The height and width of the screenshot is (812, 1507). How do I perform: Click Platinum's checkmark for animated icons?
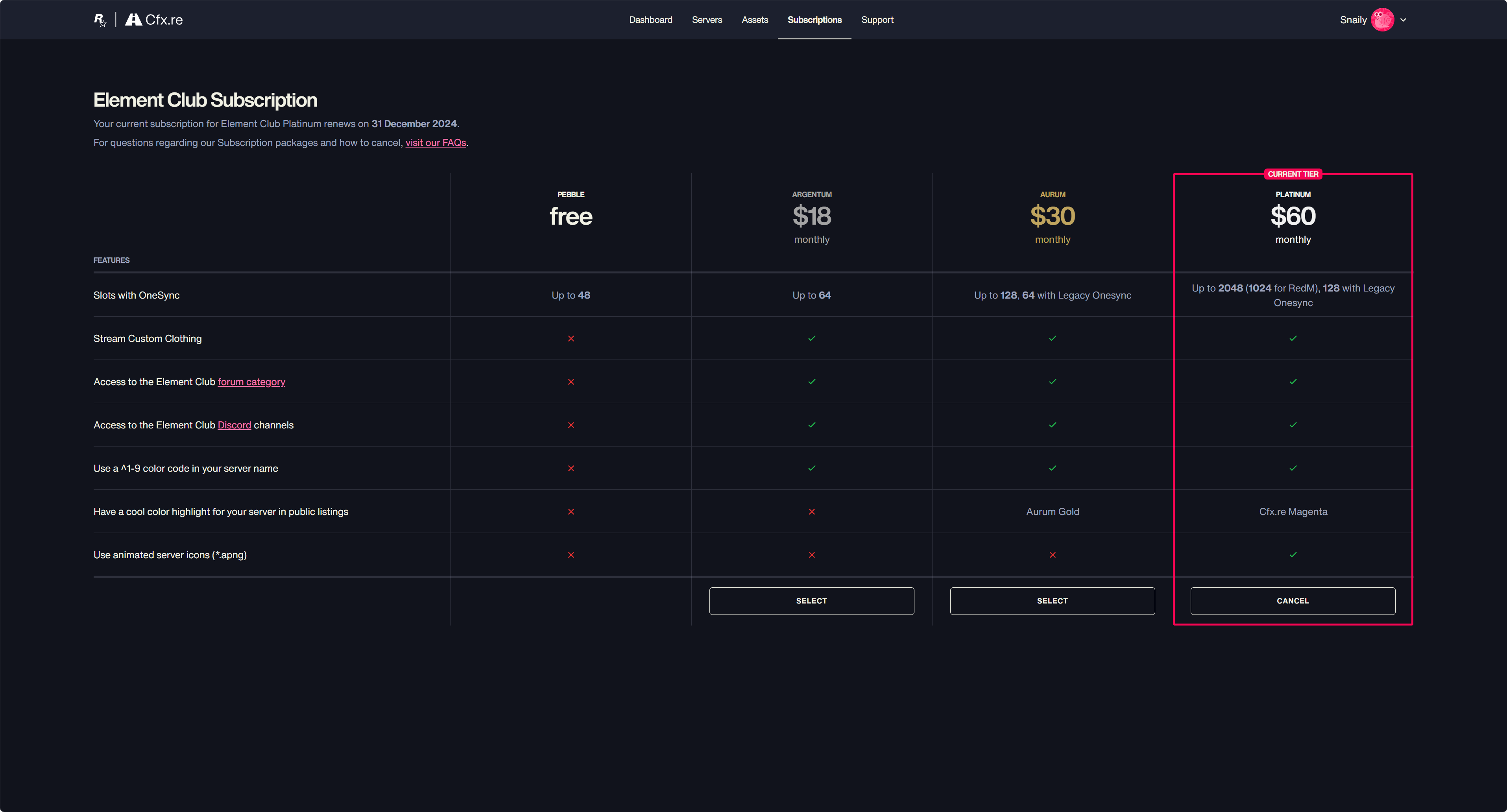1293,555
